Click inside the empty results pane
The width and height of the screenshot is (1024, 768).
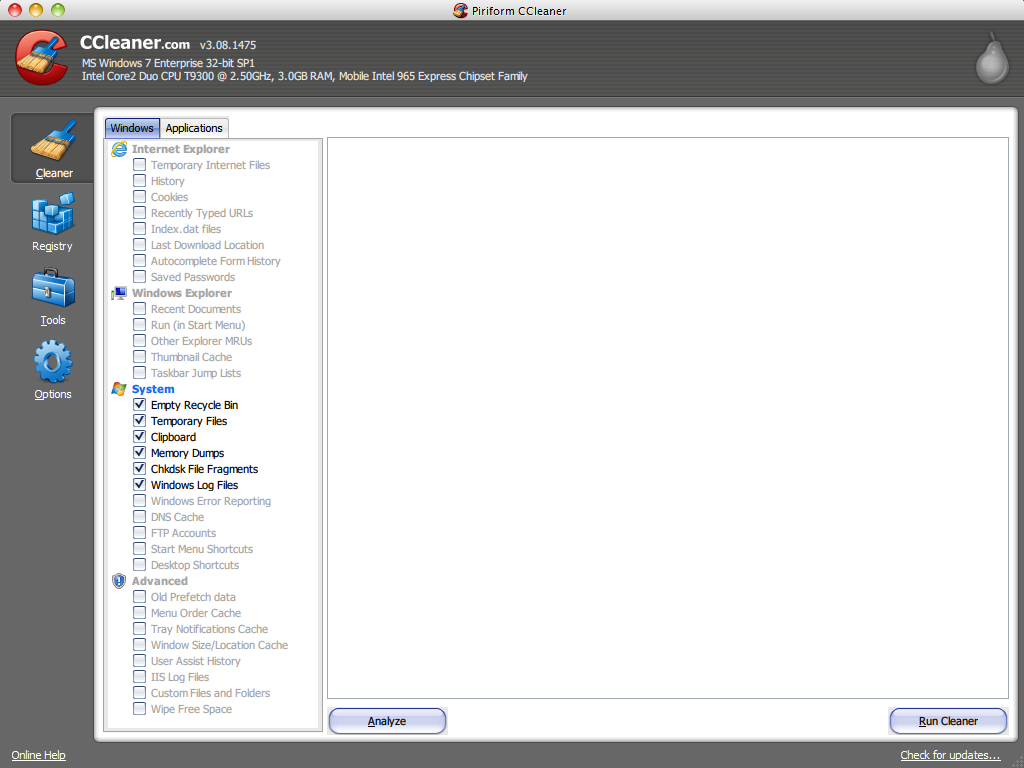[x=667, y=418]
